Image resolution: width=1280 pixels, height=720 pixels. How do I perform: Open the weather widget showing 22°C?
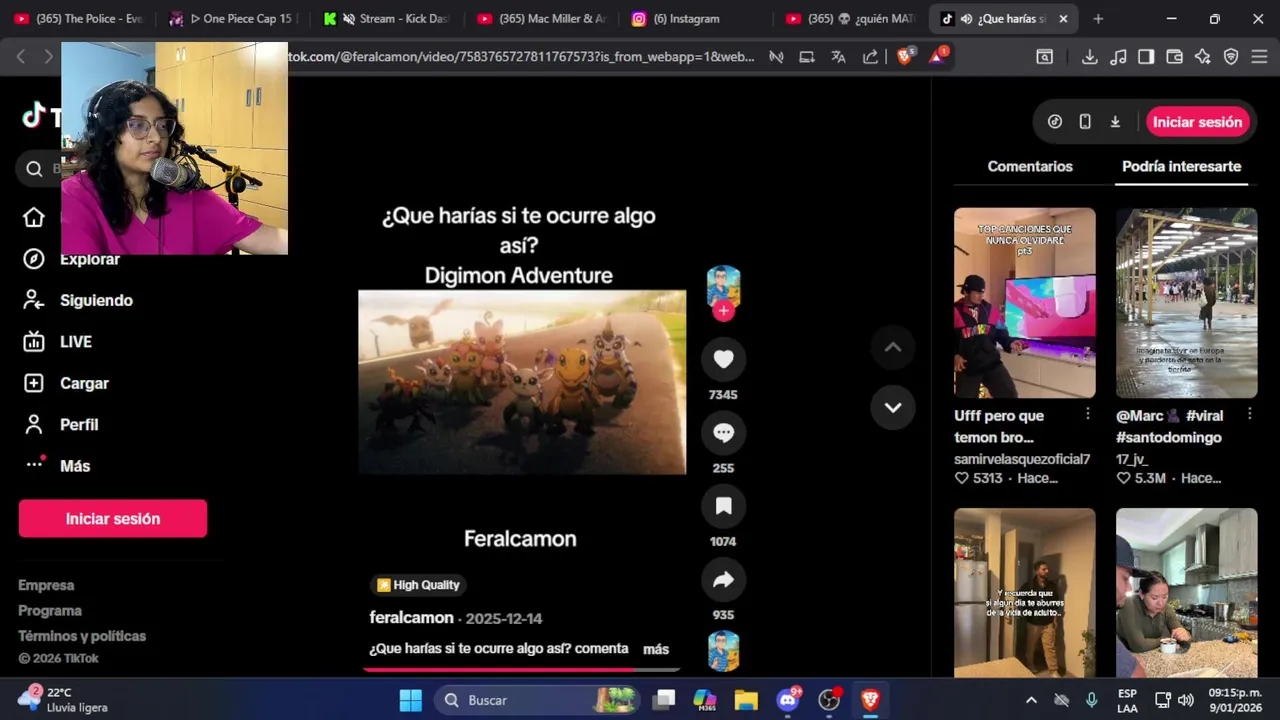[x=65, y=700]
